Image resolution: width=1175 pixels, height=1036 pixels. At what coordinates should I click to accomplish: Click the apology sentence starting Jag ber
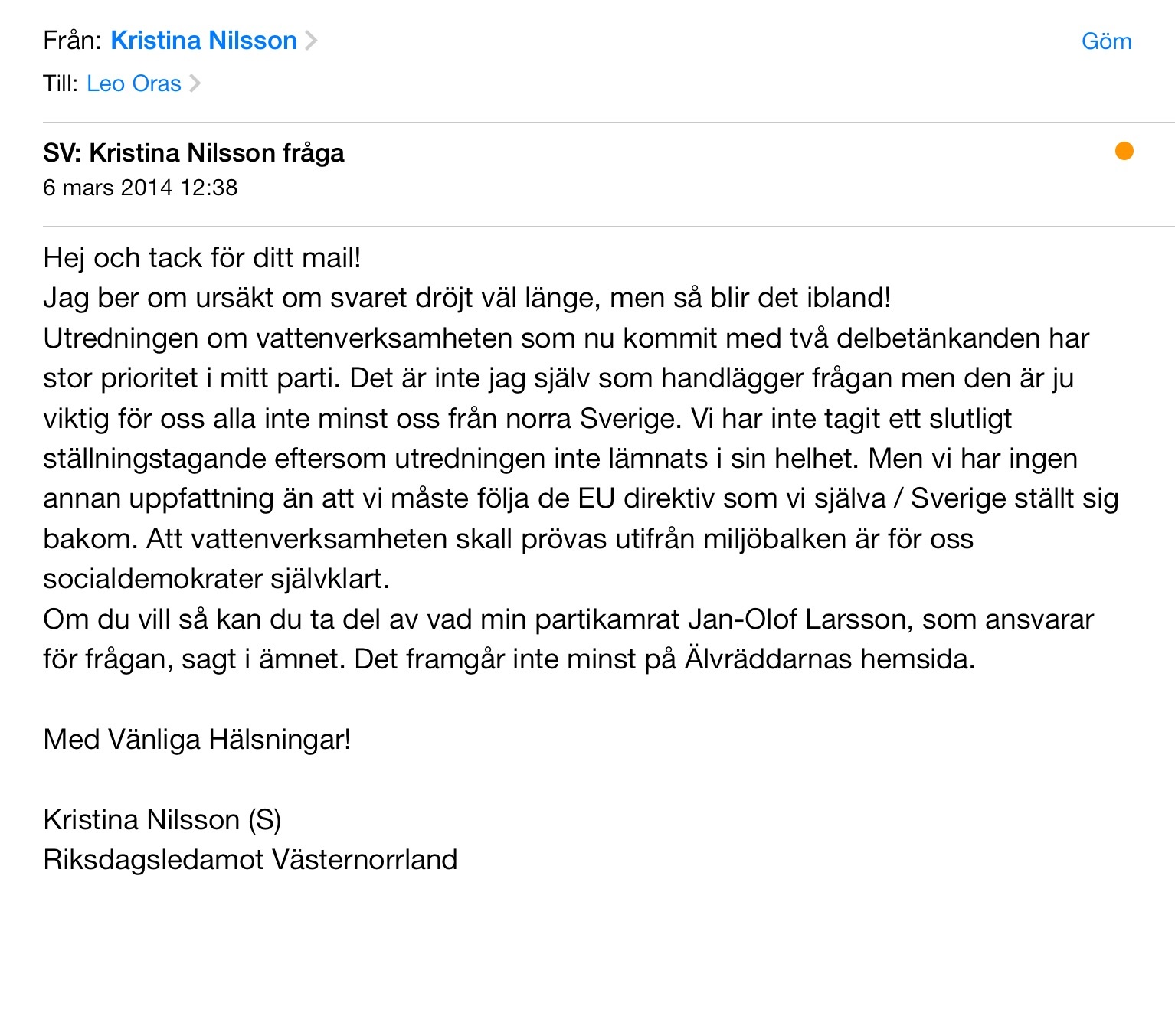(x=466, y=298)
